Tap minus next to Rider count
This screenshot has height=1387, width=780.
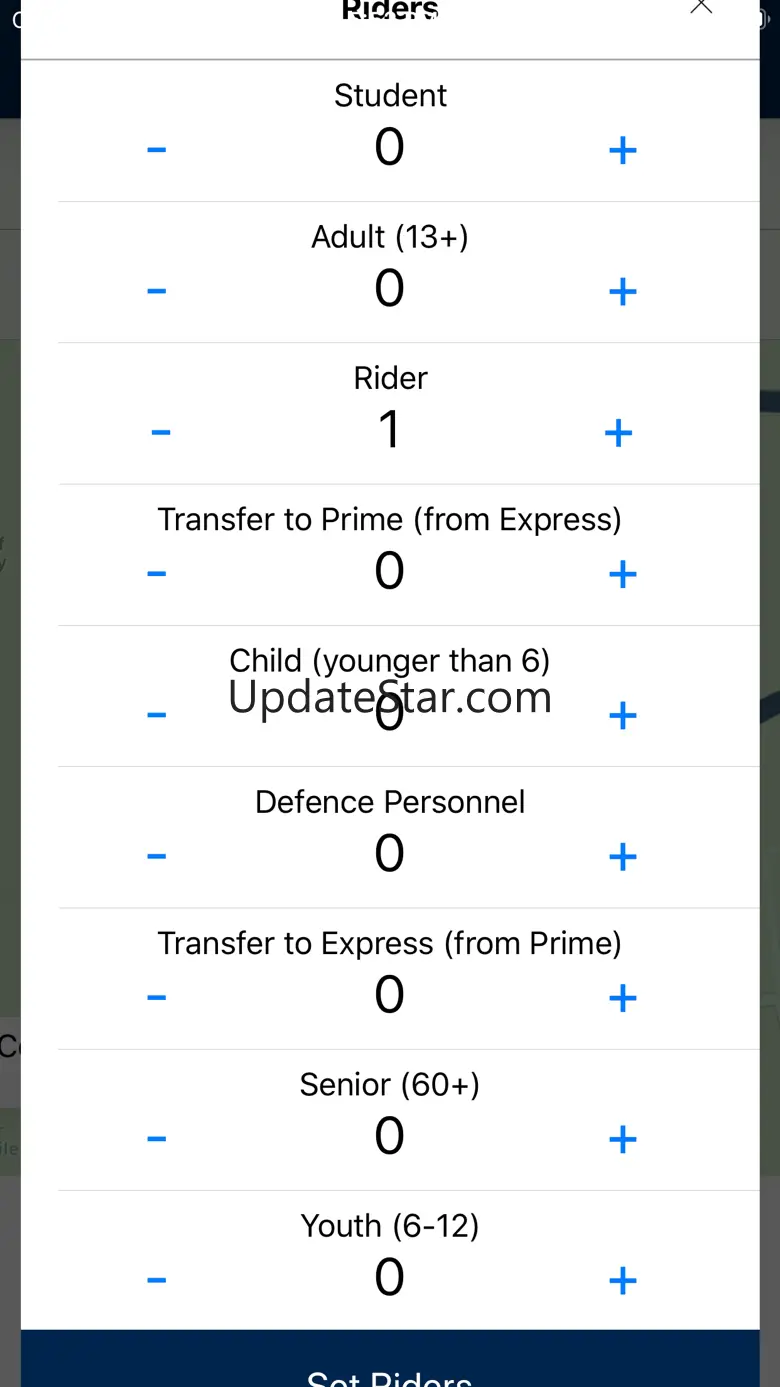pos(161,432)
